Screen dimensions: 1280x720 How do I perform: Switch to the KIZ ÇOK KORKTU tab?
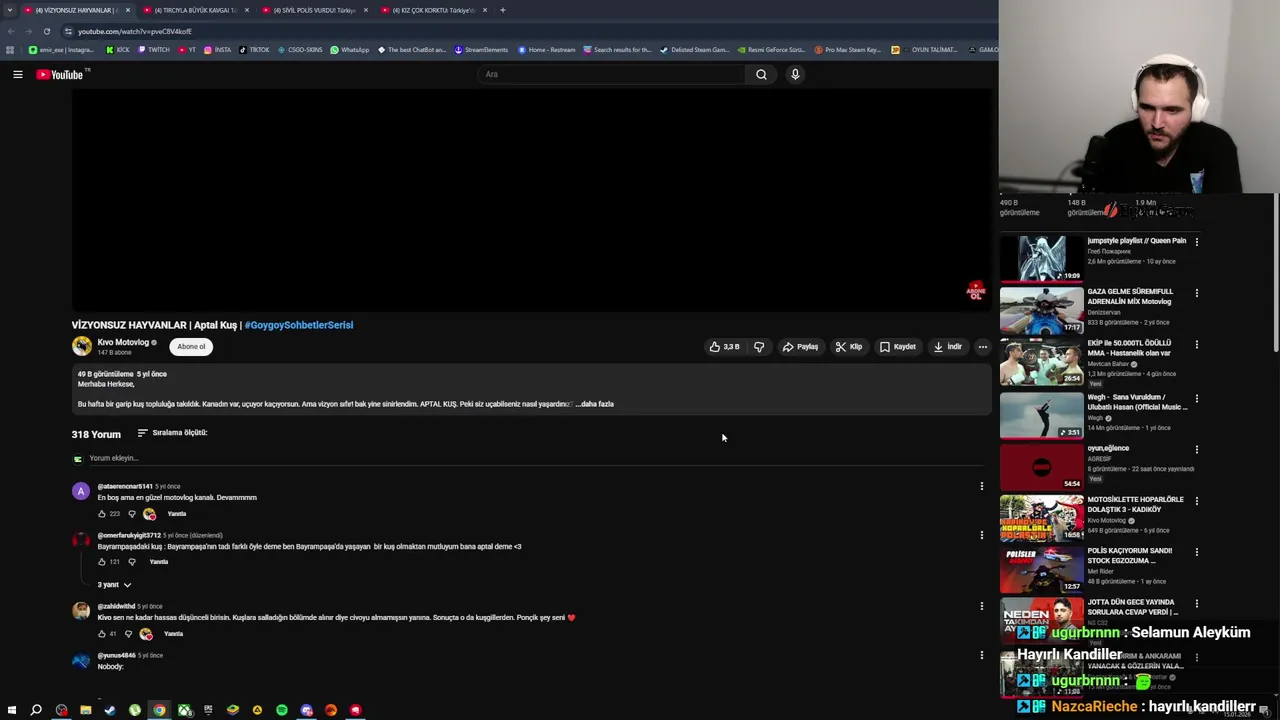tap(433, 10)
